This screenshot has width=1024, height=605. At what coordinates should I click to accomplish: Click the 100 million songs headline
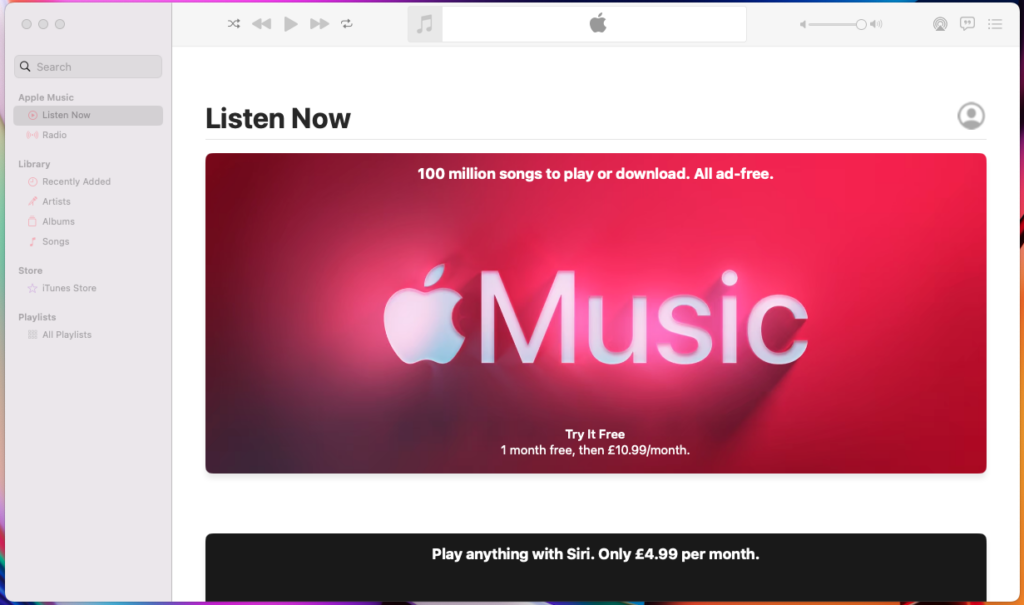595,174
